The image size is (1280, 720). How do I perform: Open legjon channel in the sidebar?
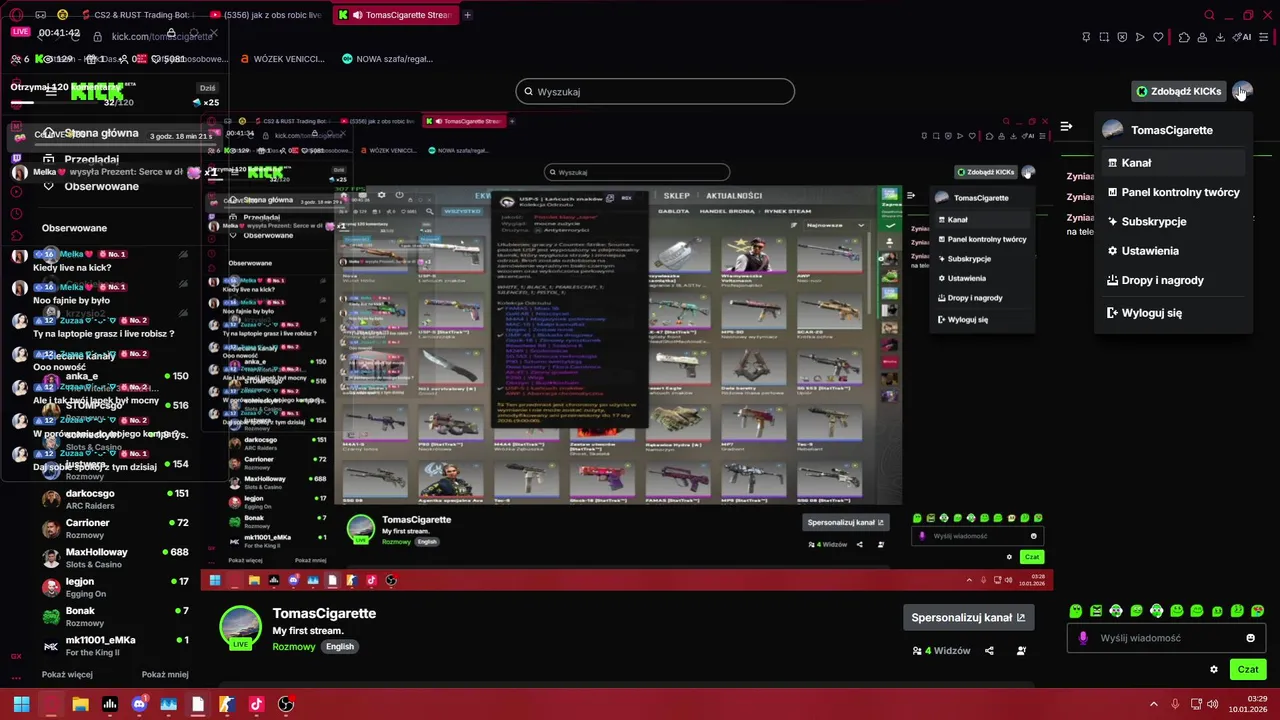[x=115, y=587]
